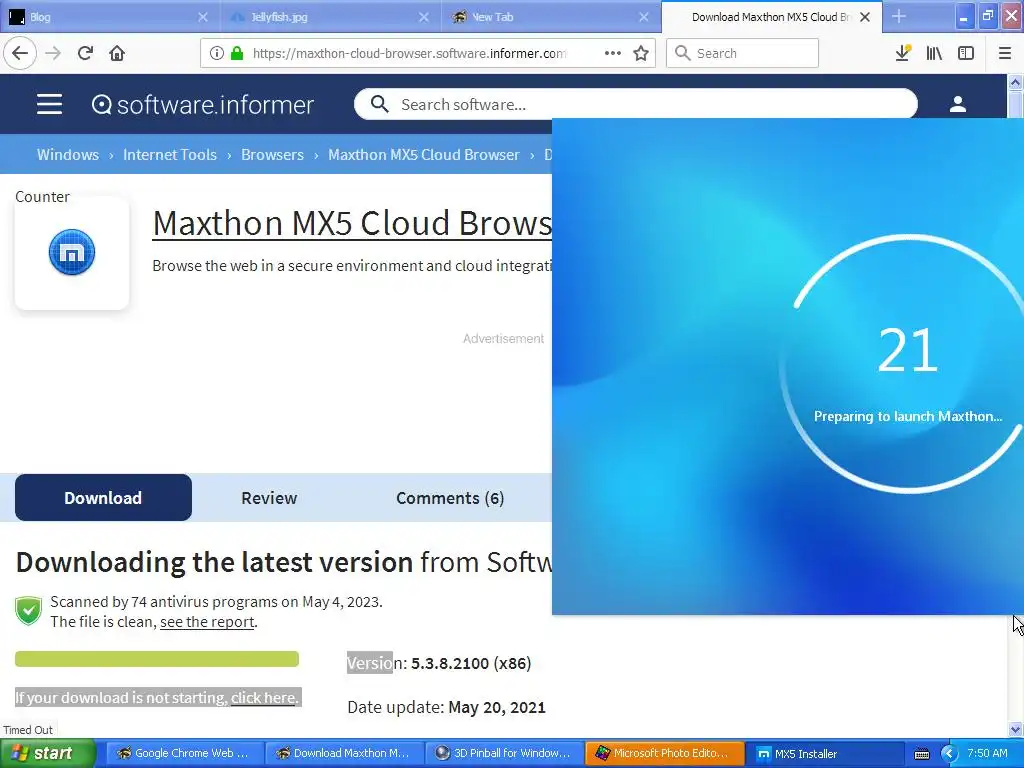The height and width of the screenshot is (768, 1024).
Task: Reload the current page
Action: pyautogui.click(x=85, y=53)
